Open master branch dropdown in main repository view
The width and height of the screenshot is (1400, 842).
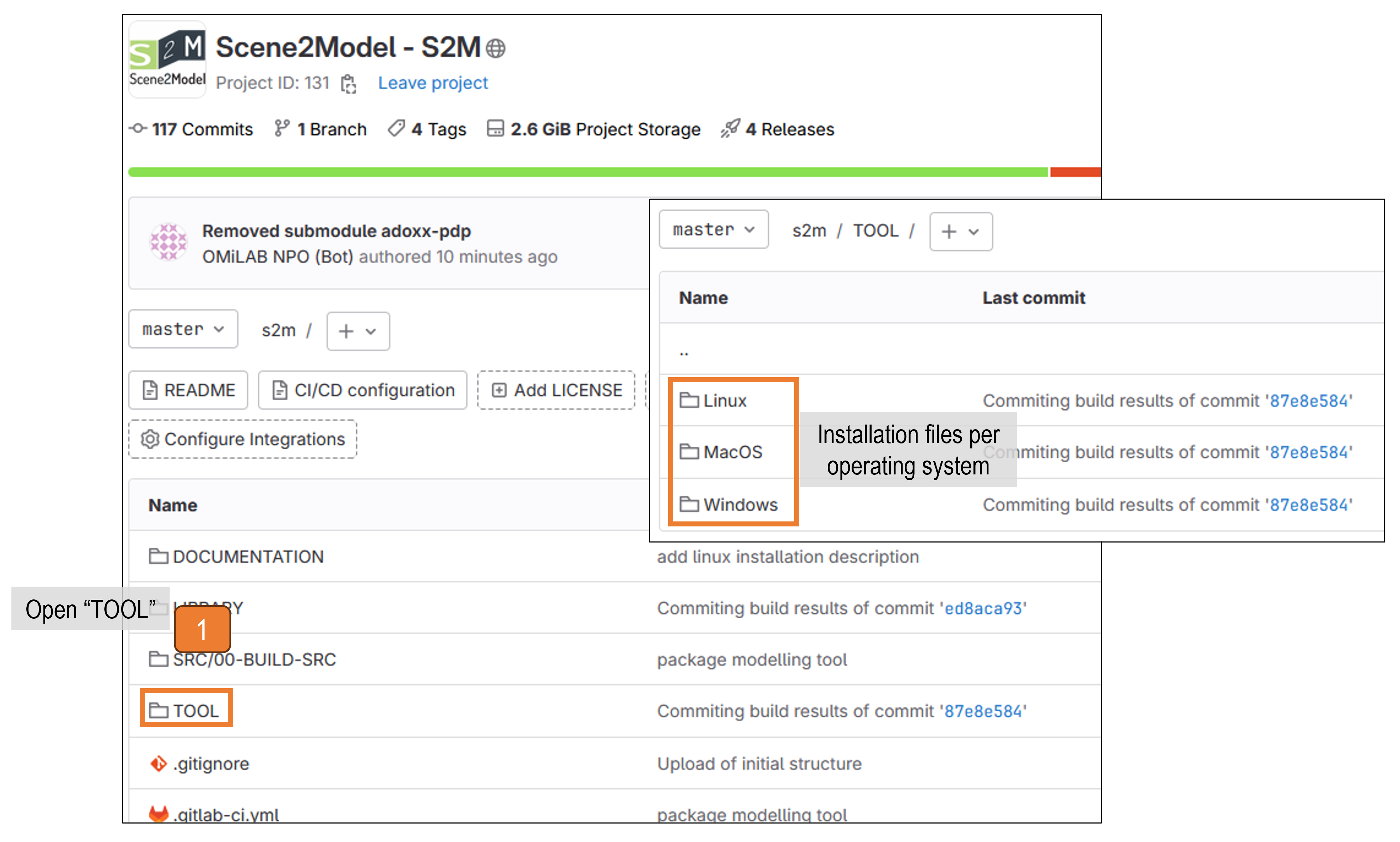(183, 329)
